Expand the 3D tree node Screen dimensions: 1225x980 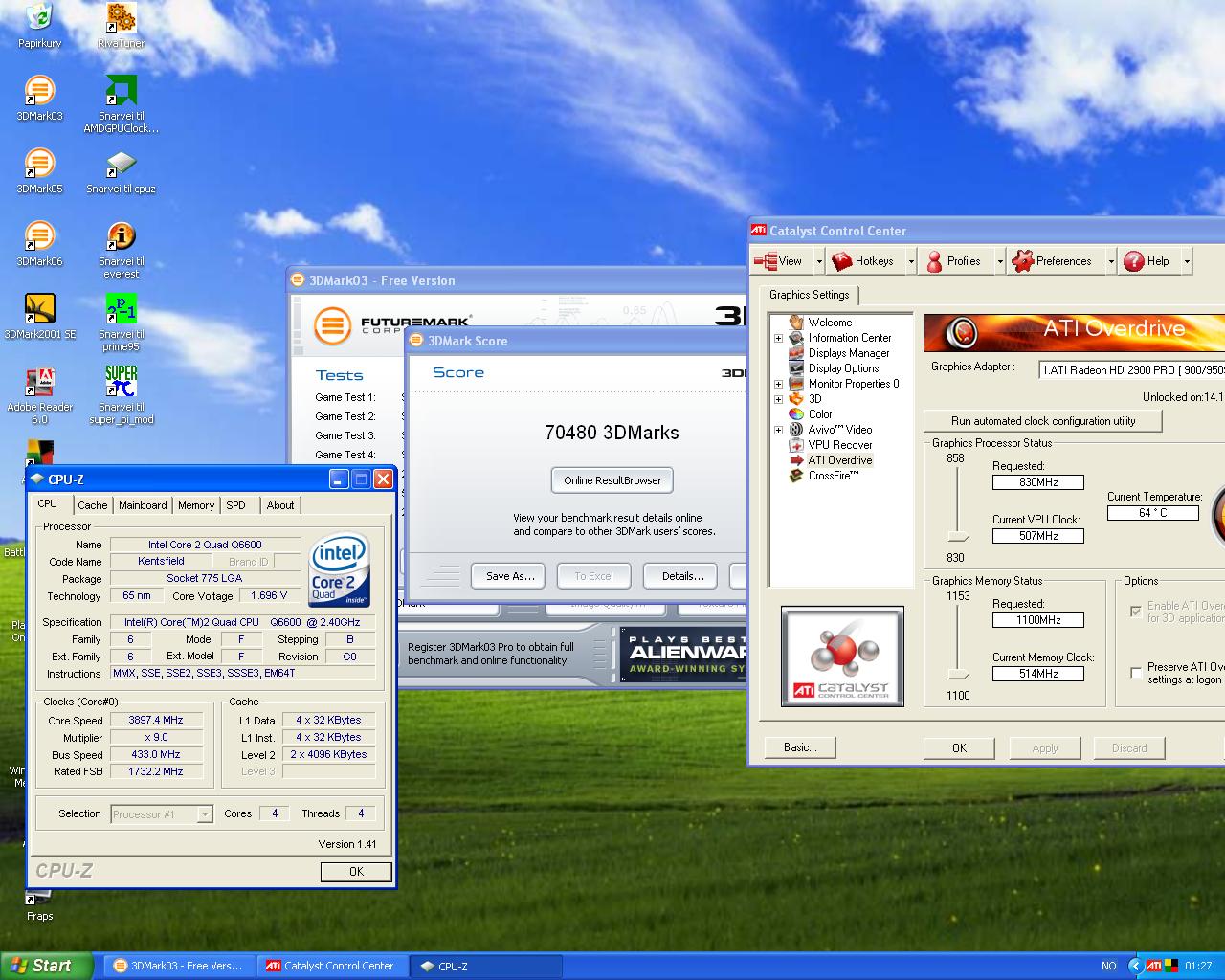[778, 399]
